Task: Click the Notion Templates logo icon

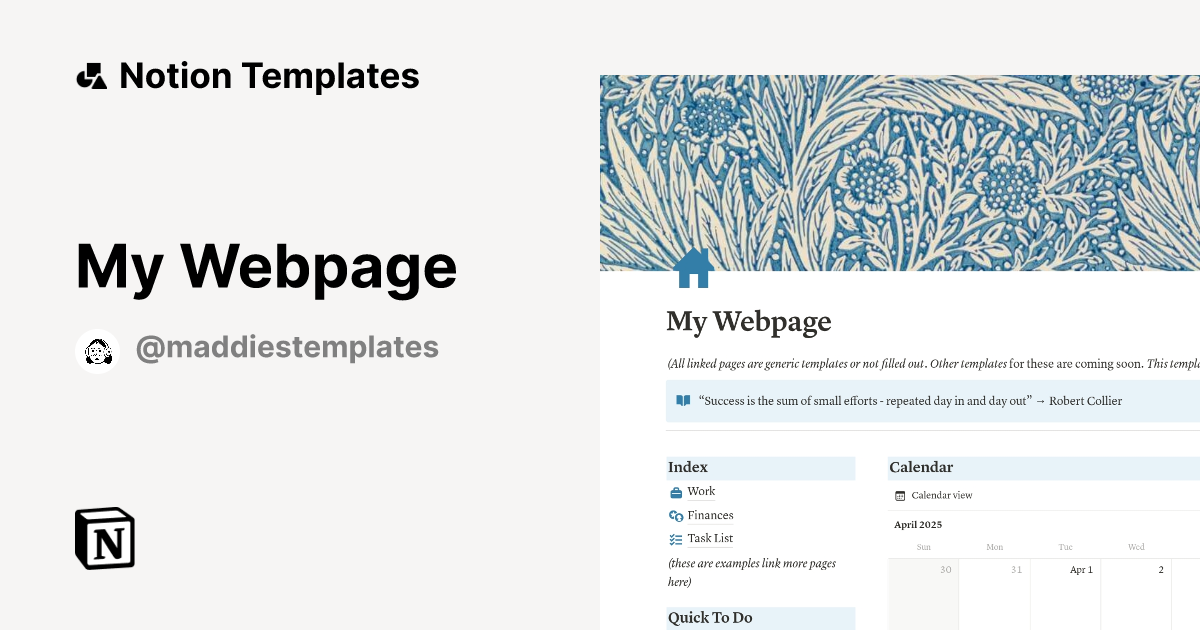Action: [92, 74]
